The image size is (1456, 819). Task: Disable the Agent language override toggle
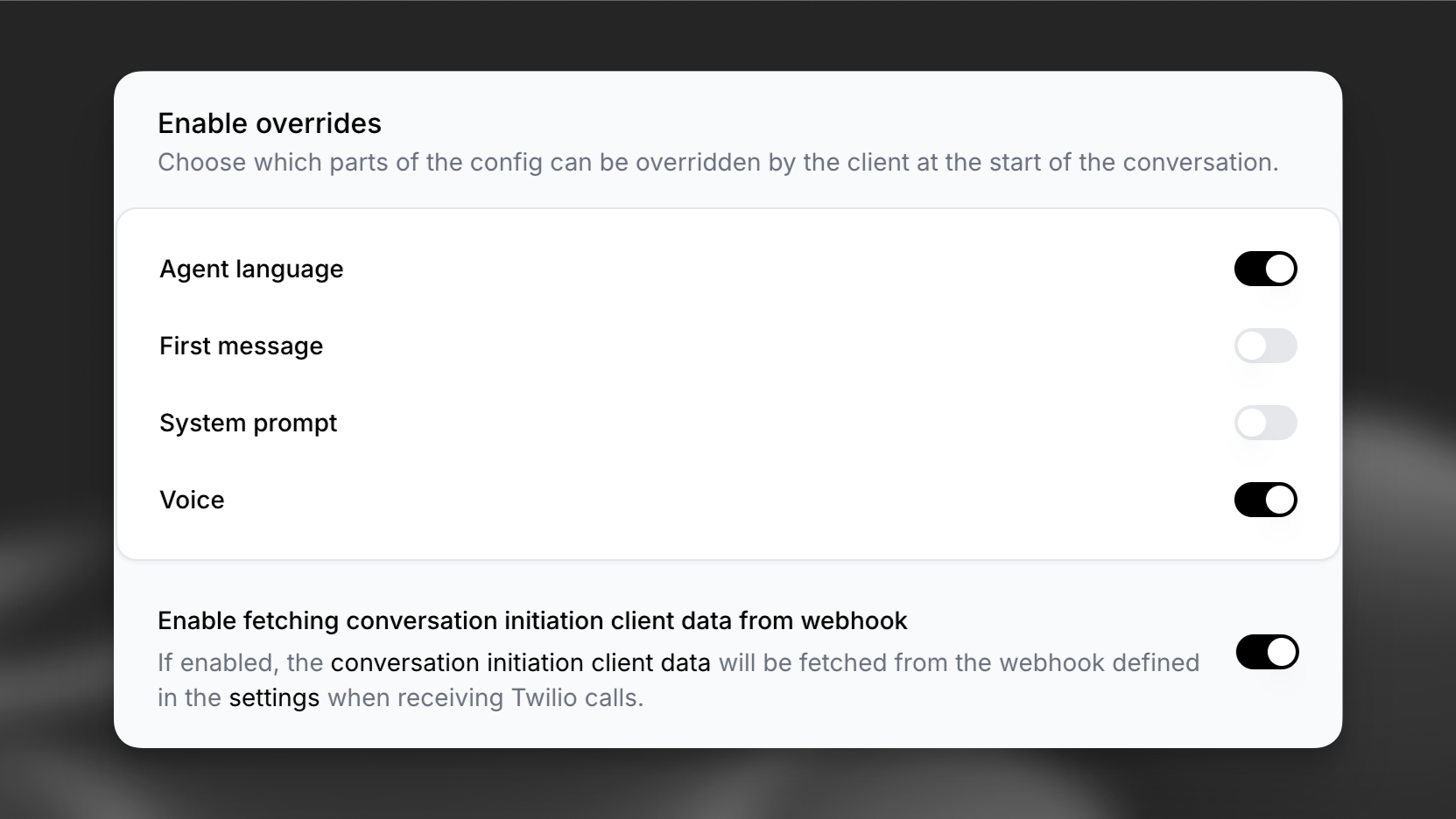(x=1266, y=269)
